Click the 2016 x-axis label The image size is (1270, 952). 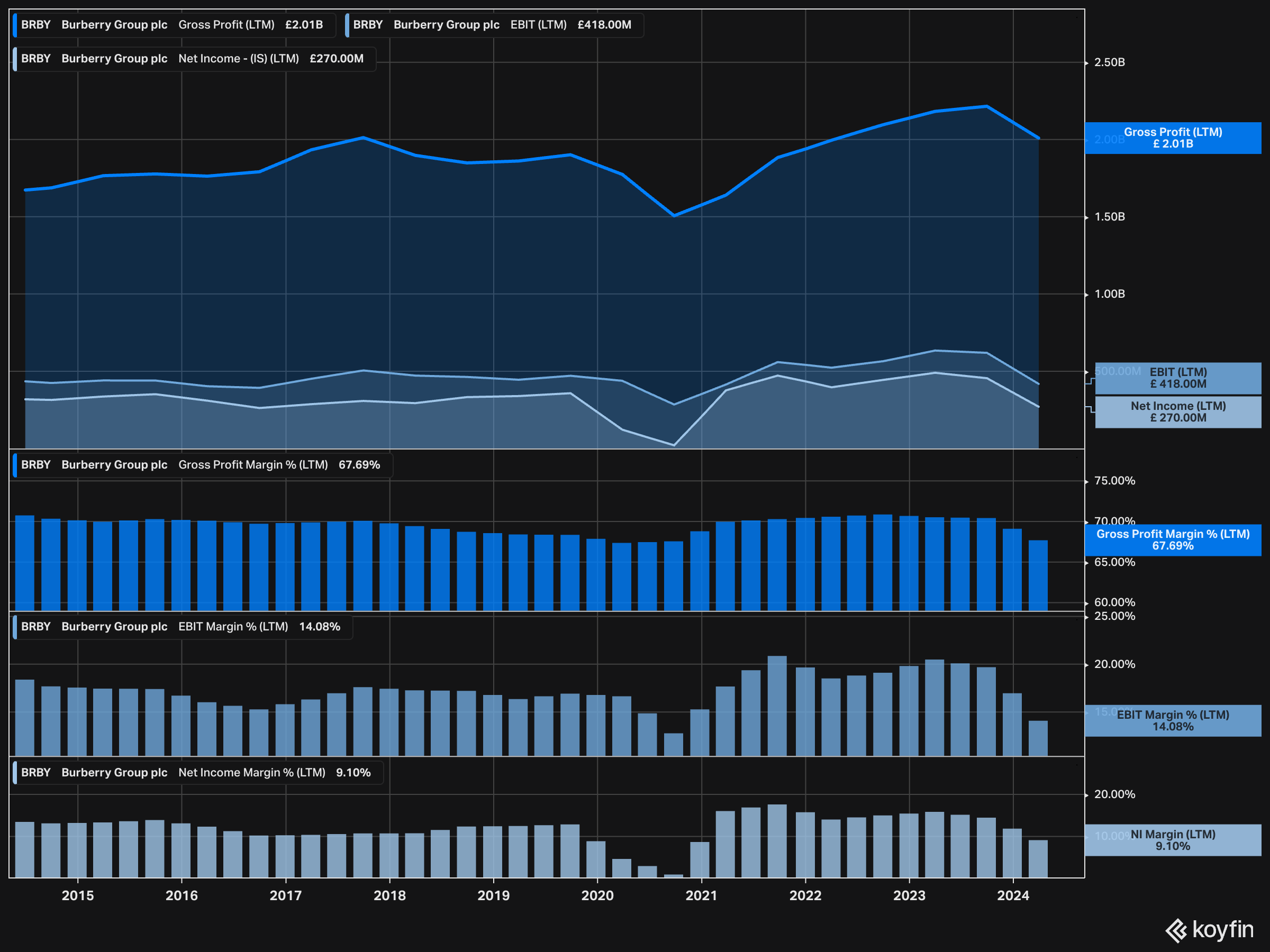182,895
